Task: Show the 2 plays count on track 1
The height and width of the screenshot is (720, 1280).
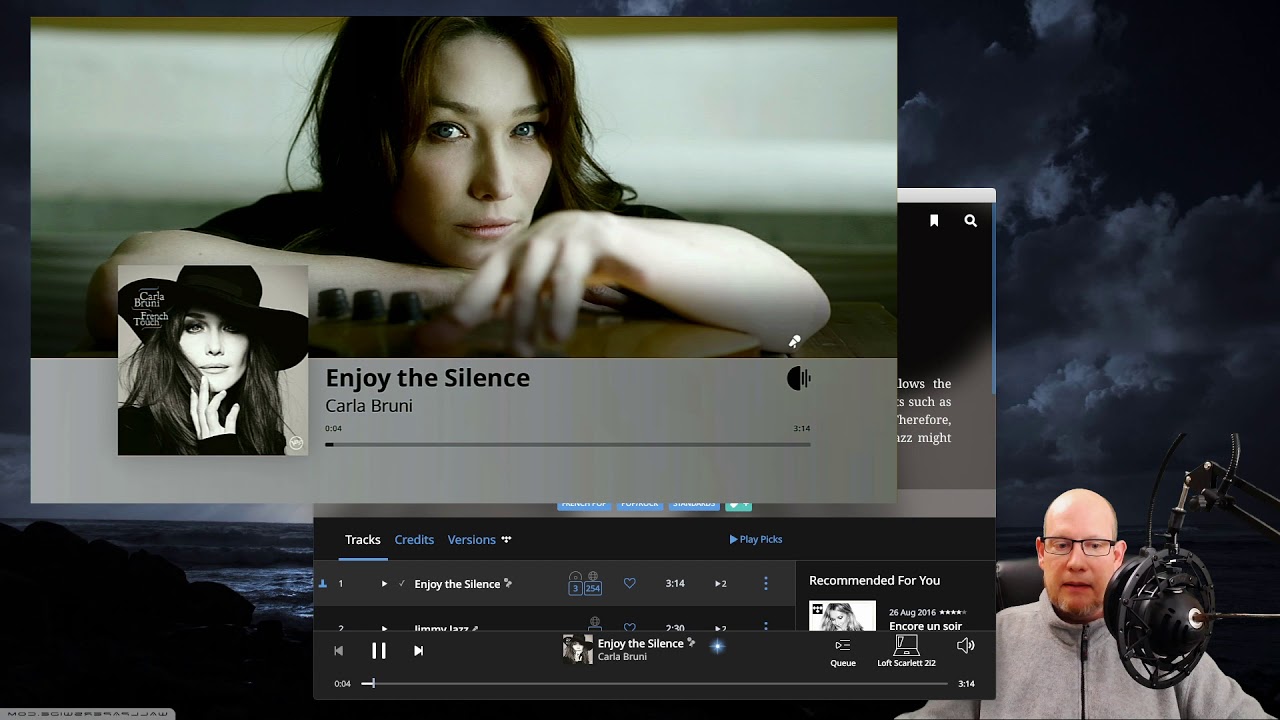Action: point(720,583)
